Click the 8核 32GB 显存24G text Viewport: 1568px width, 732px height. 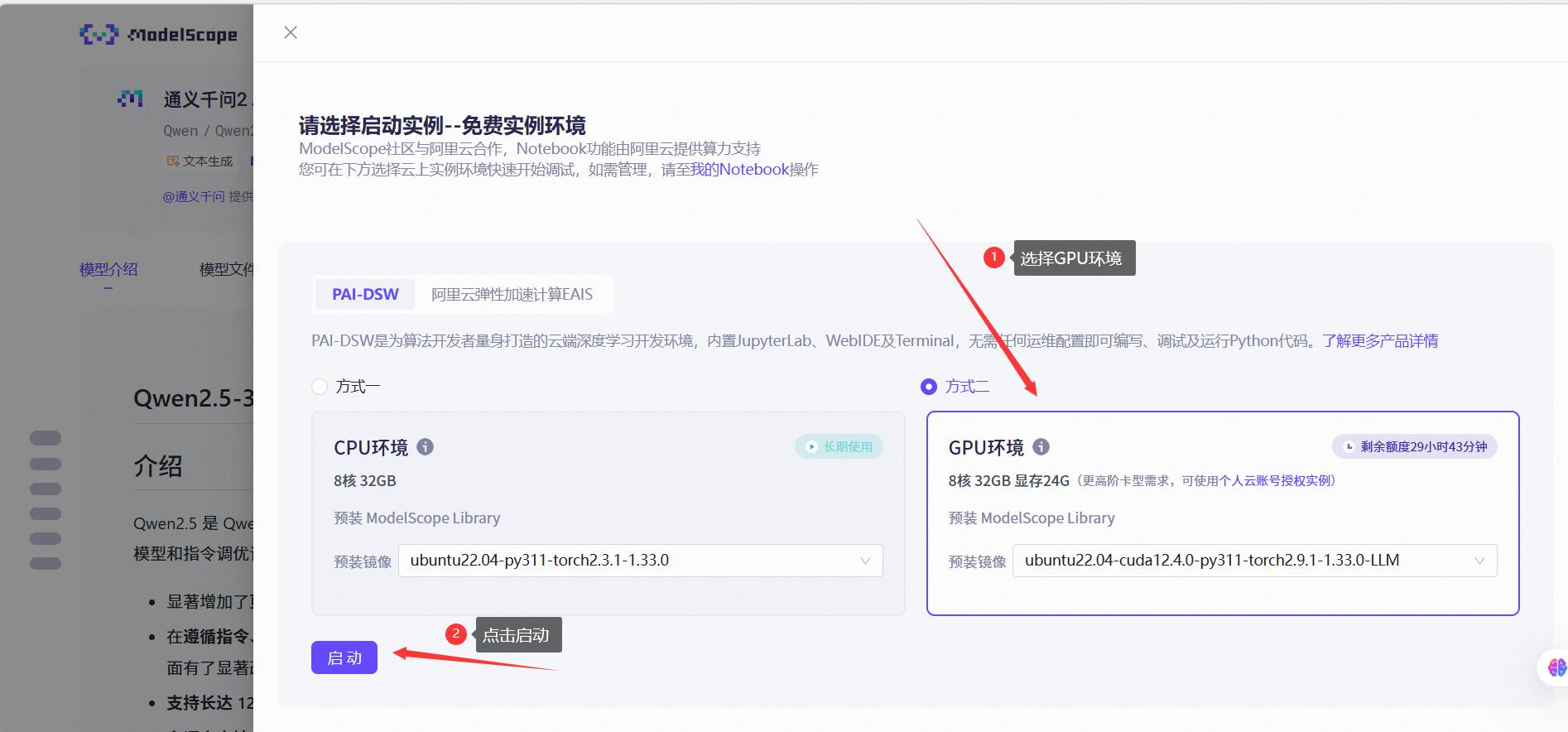click(x=1009, y=481)
